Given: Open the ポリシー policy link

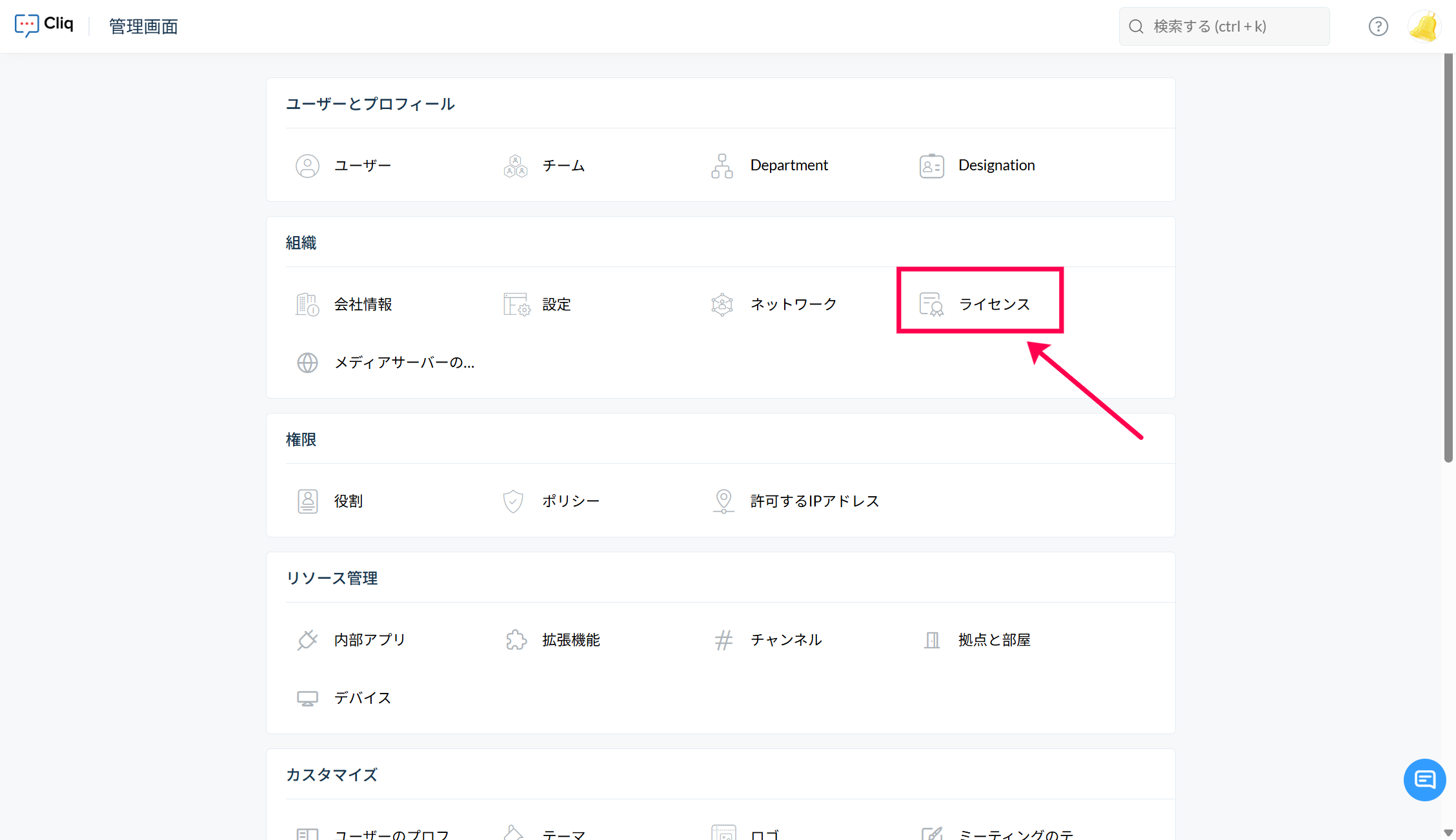Looking at the screenshot, I should pos(571,501).
